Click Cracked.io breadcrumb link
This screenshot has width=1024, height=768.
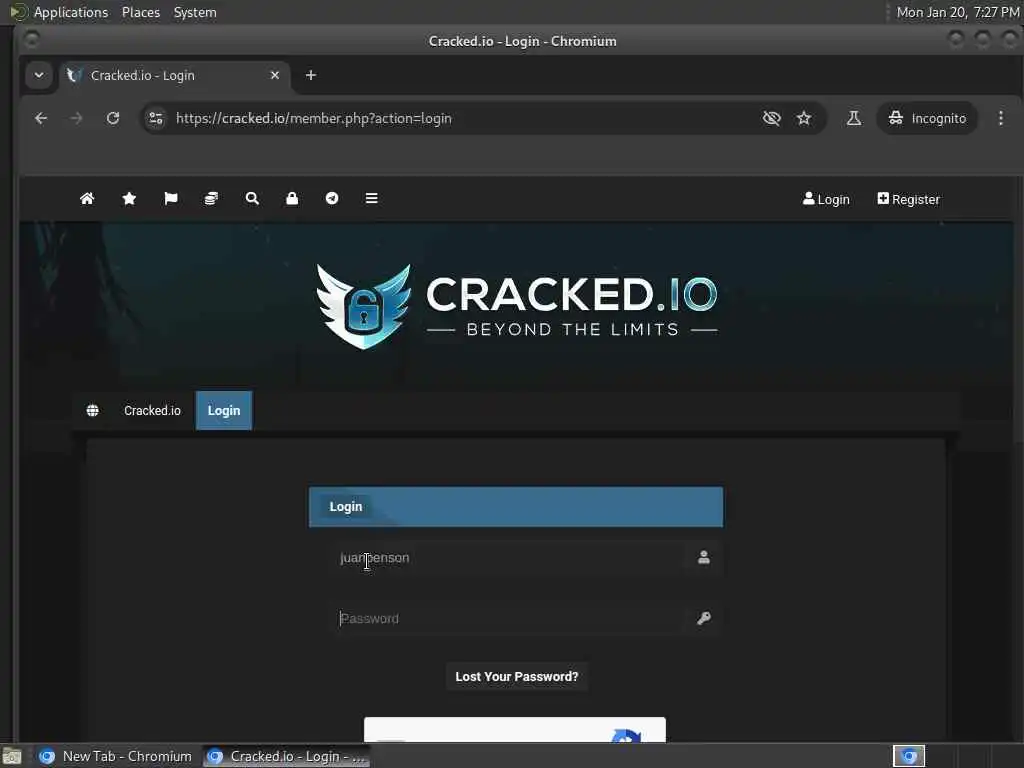tap(152, 410)
